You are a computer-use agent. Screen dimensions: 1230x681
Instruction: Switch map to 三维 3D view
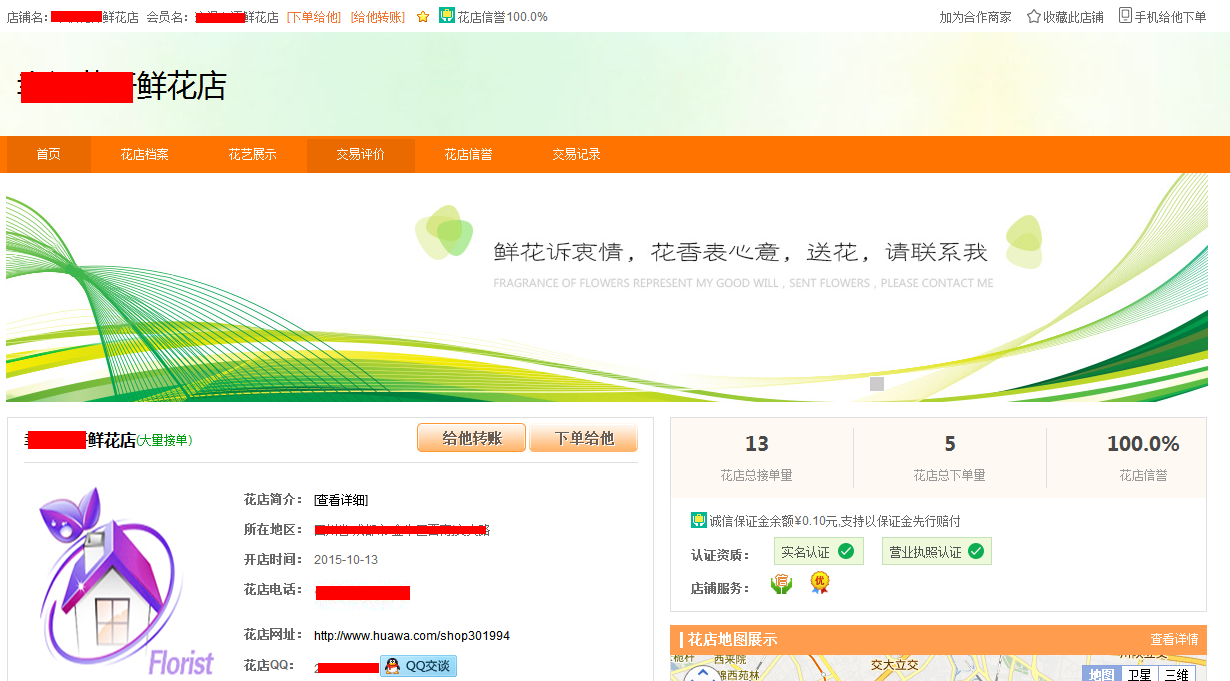click(x=1176, y=674)
